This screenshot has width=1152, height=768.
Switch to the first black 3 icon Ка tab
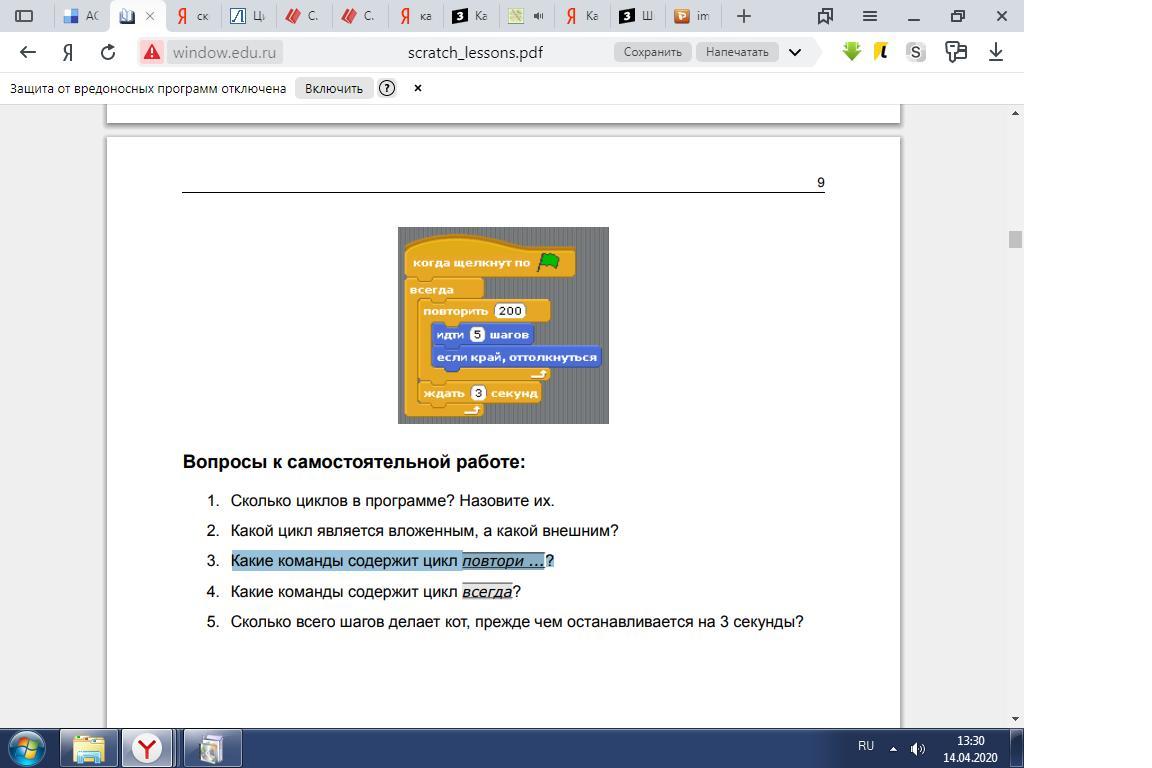click(x=470, y=16)
